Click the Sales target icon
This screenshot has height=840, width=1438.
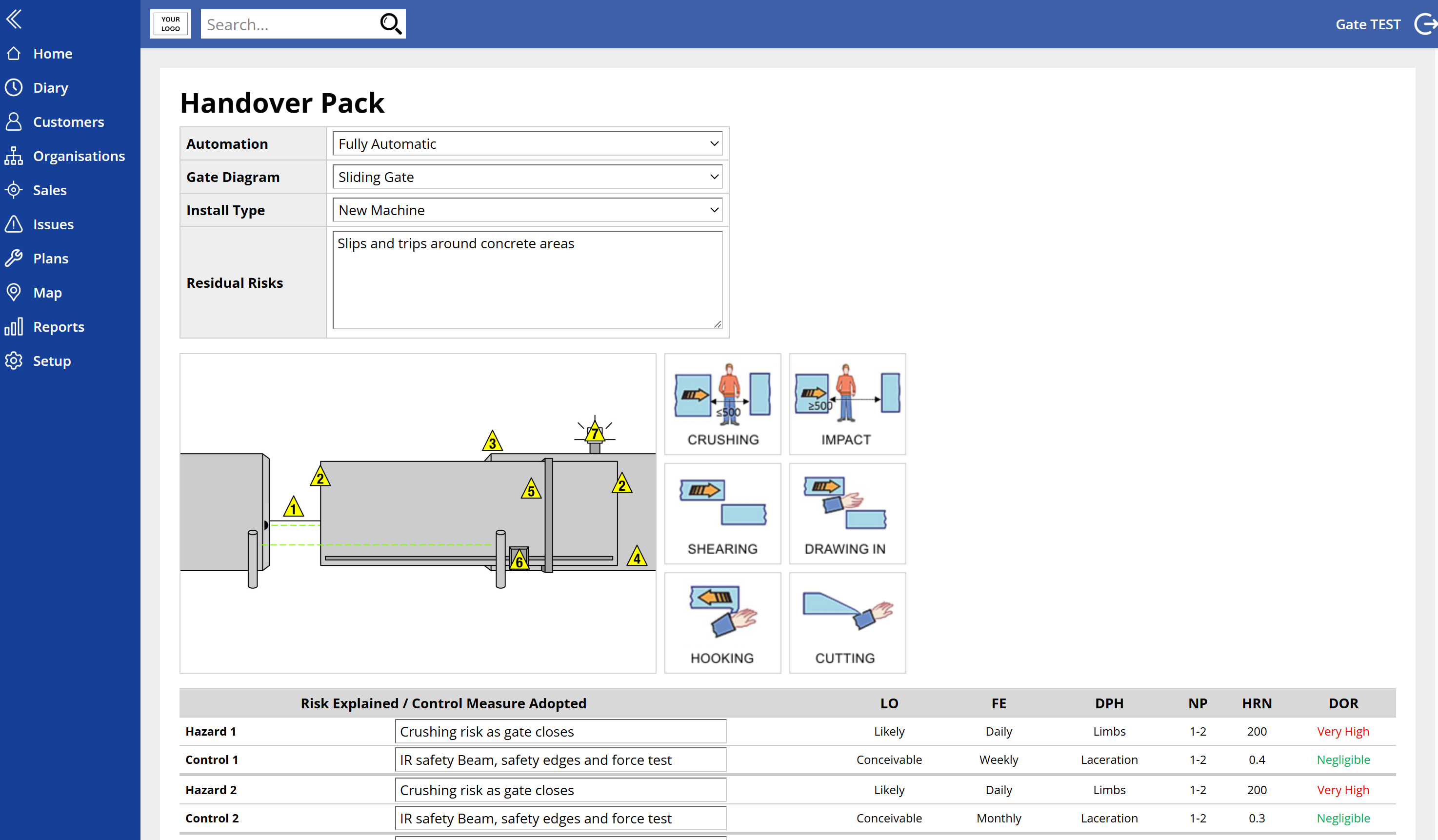coord(14,190)
